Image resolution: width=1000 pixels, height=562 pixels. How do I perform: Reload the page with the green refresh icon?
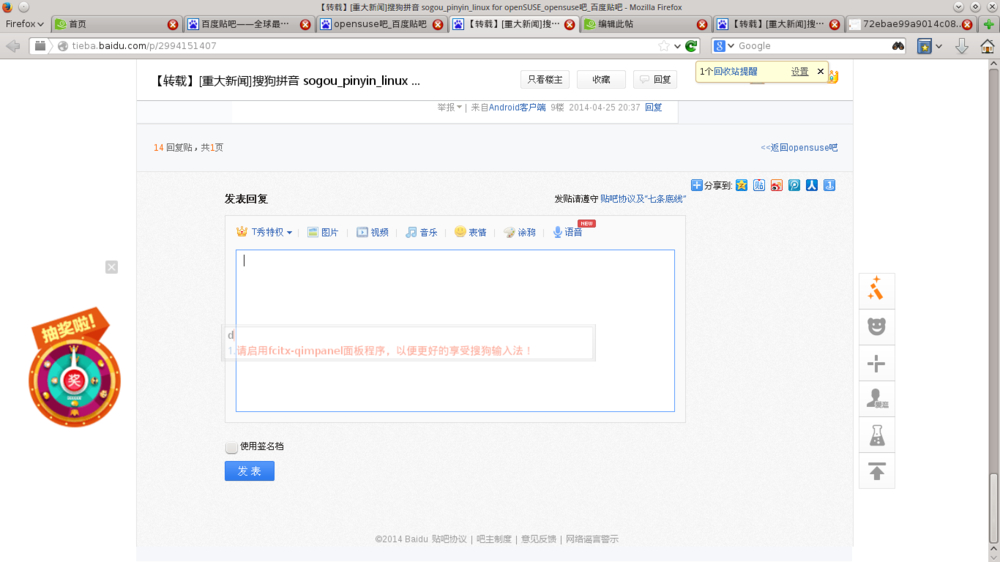[x=691, y=46]
